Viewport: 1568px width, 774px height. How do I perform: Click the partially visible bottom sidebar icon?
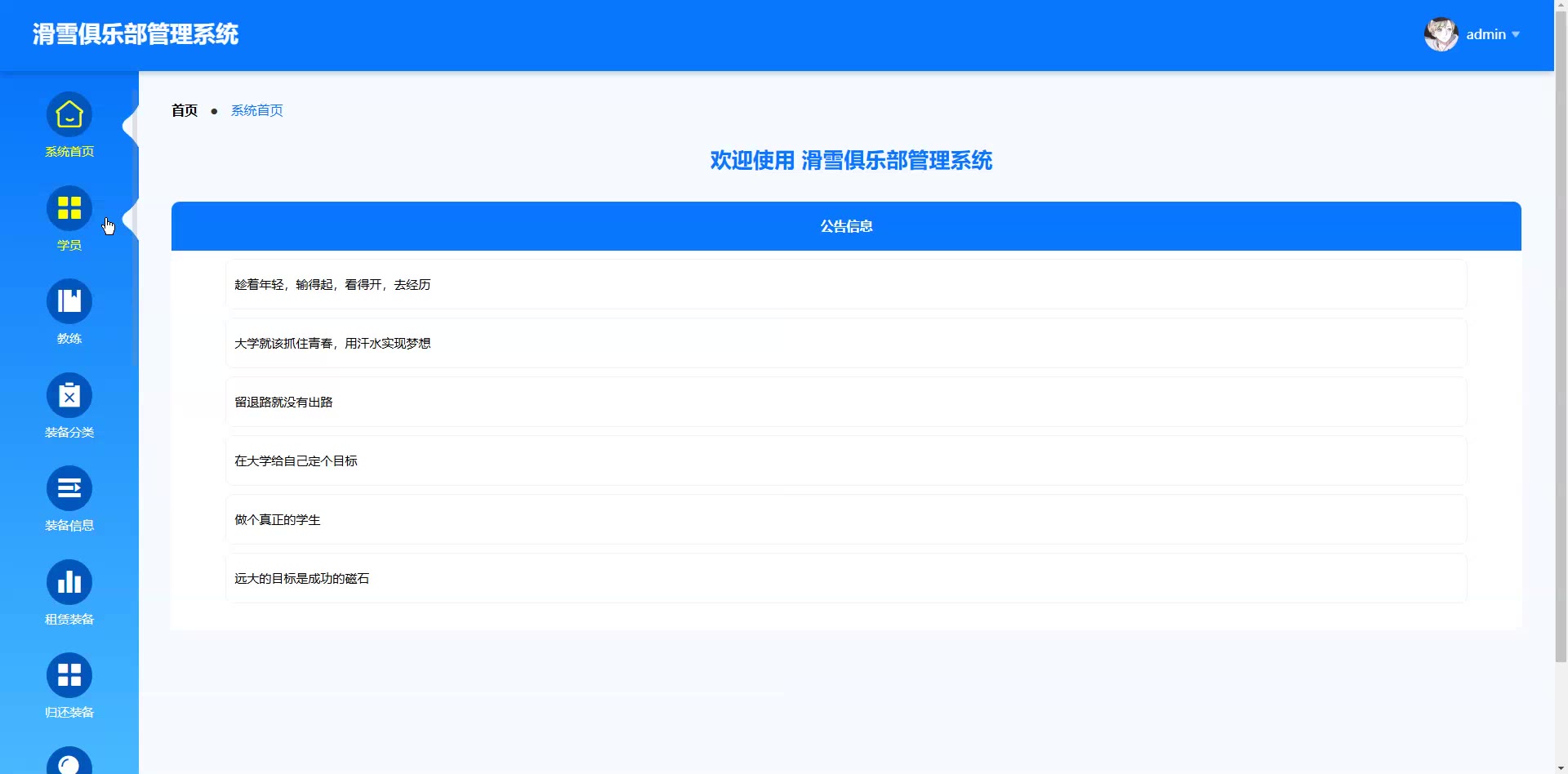tap(69, 761)
